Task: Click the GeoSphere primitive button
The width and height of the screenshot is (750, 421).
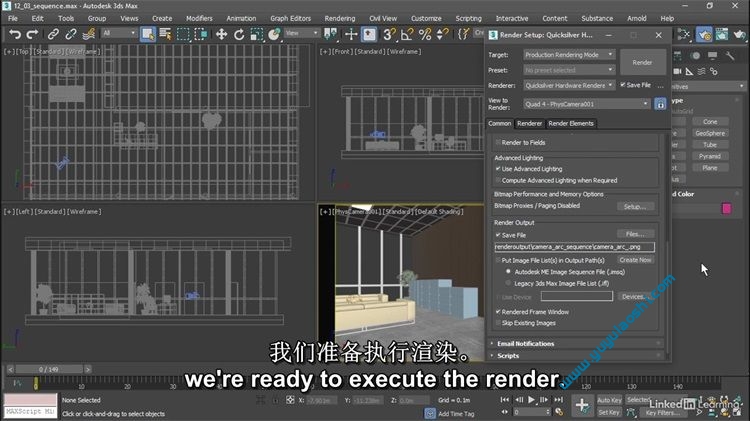Action: pos(710,133)
